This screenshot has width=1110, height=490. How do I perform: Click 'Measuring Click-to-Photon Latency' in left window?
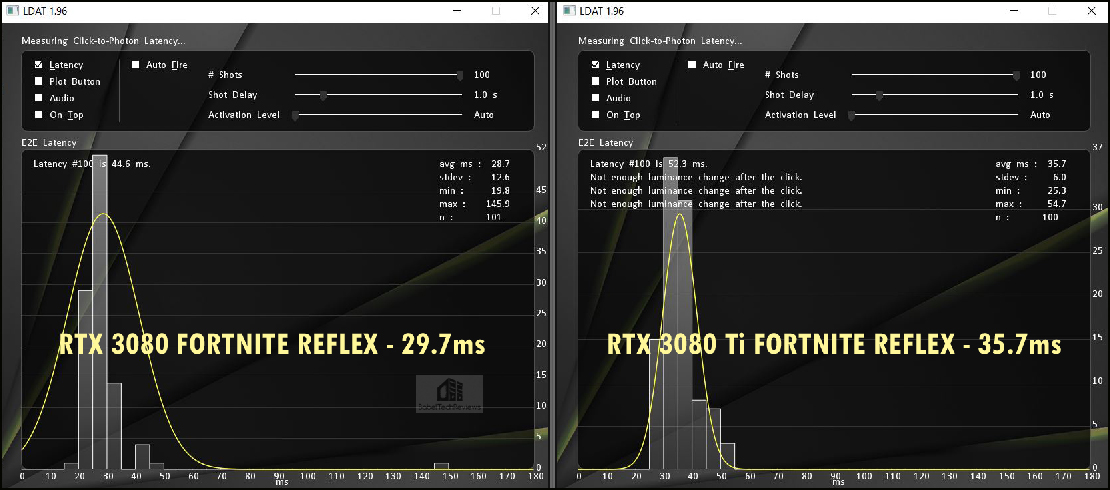pyautogui.click(x=103, y=41)
